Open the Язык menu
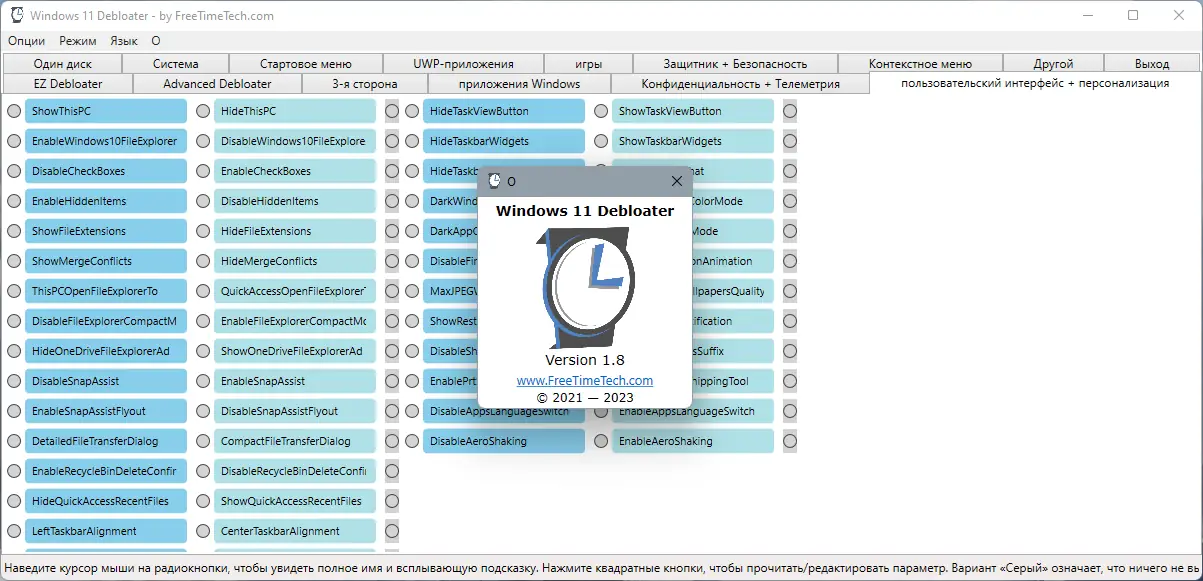The width and height of the screenshot is (1203, 581). point(124,41)
